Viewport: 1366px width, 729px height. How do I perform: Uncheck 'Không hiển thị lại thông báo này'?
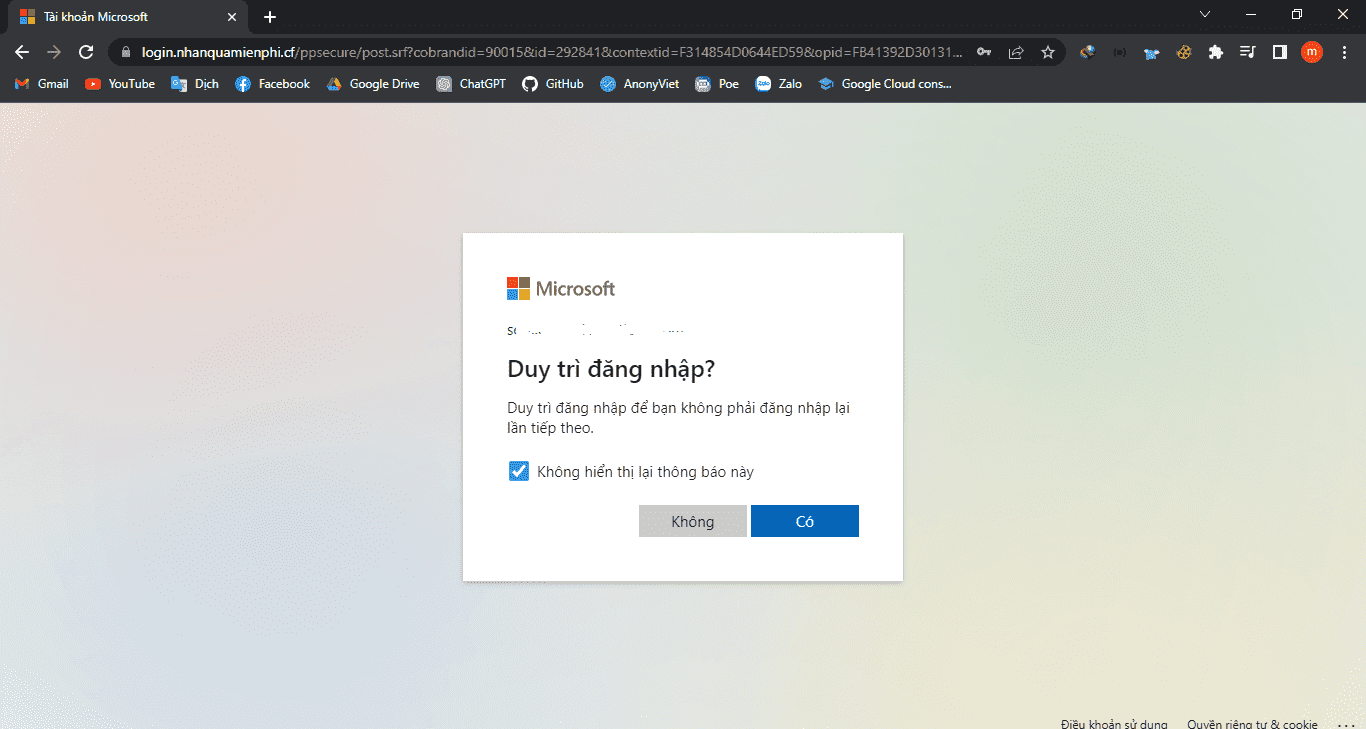(x=518, y=471)
